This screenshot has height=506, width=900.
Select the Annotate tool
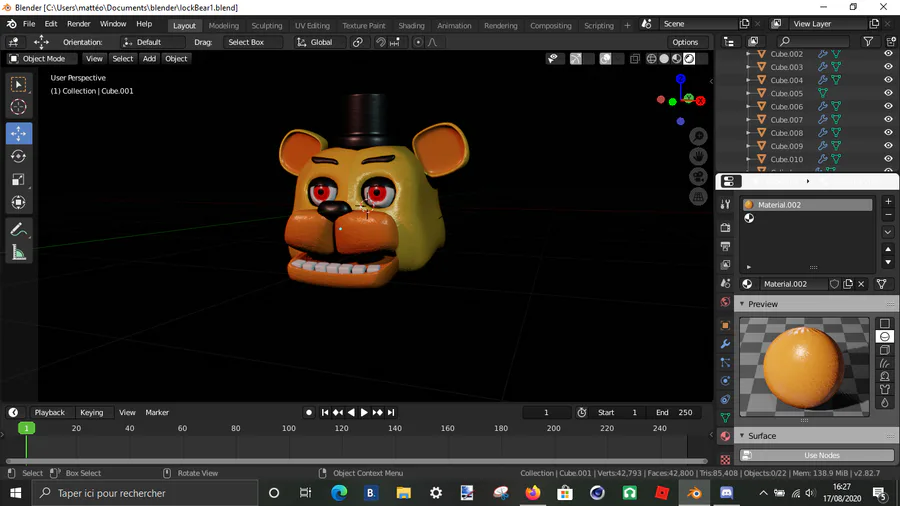pyautogui.click(x=18, y=229)
